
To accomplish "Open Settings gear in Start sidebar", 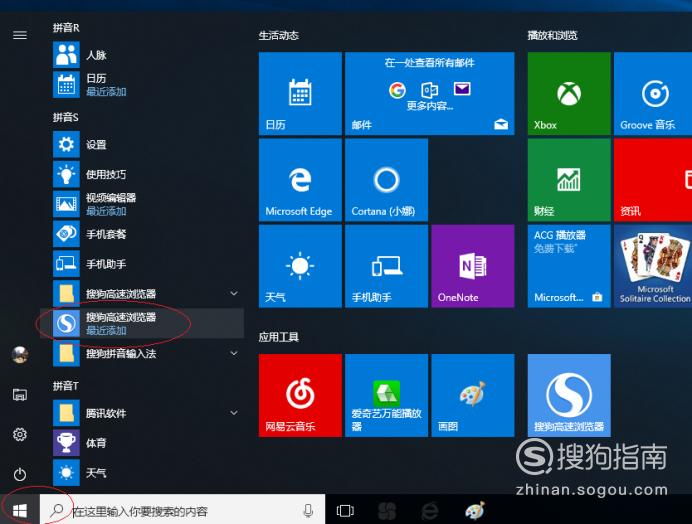I will click(20, 434).
